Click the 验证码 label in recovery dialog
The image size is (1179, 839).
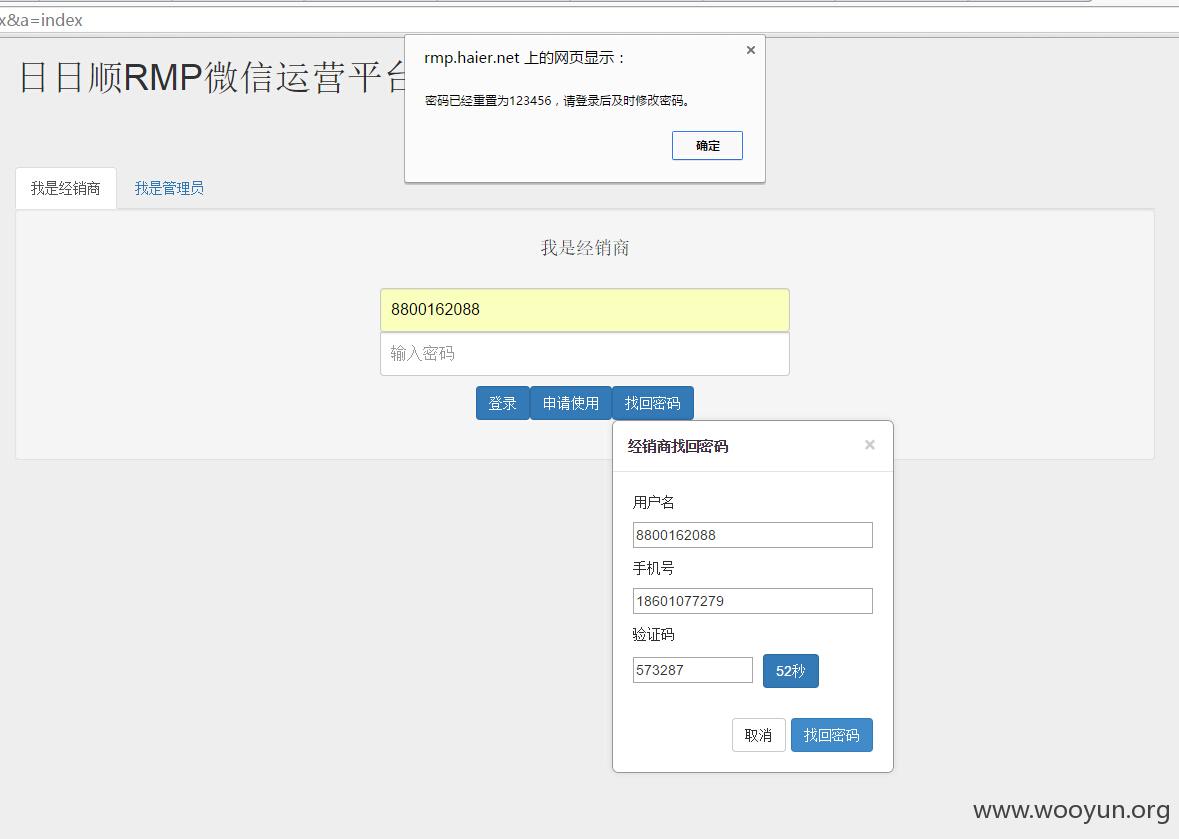point(653,635)
